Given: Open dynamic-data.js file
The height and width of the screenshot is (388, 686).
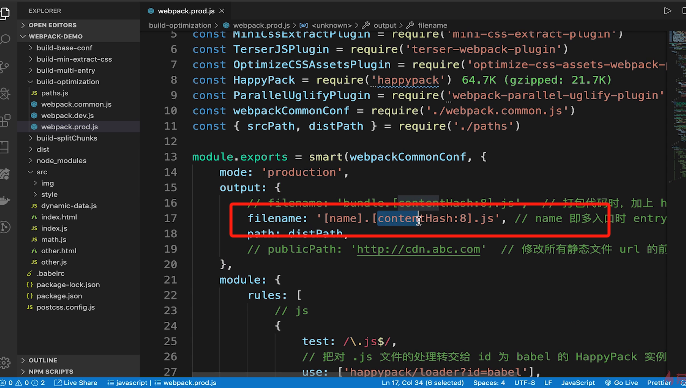Looking at the screenshot, I should click(x=79, y=206).
